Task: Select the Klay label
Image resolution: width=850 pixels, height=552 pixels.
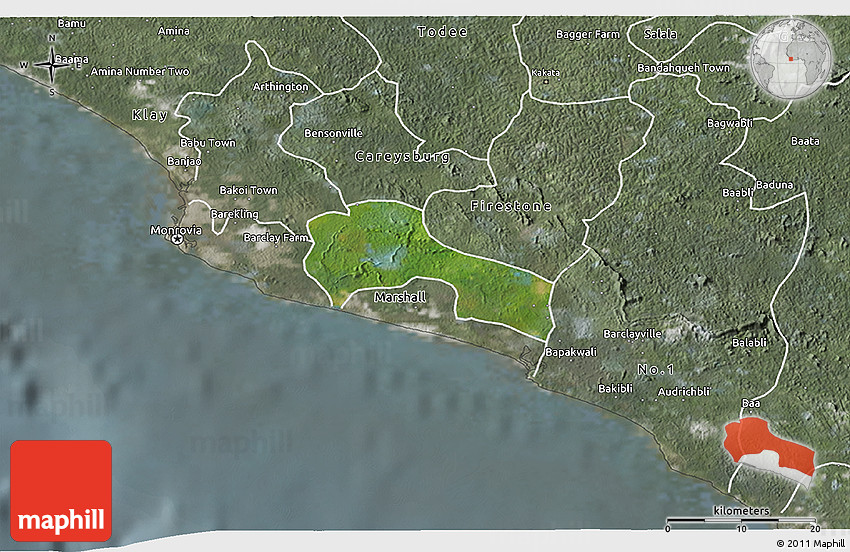Action: click(150, 116)
